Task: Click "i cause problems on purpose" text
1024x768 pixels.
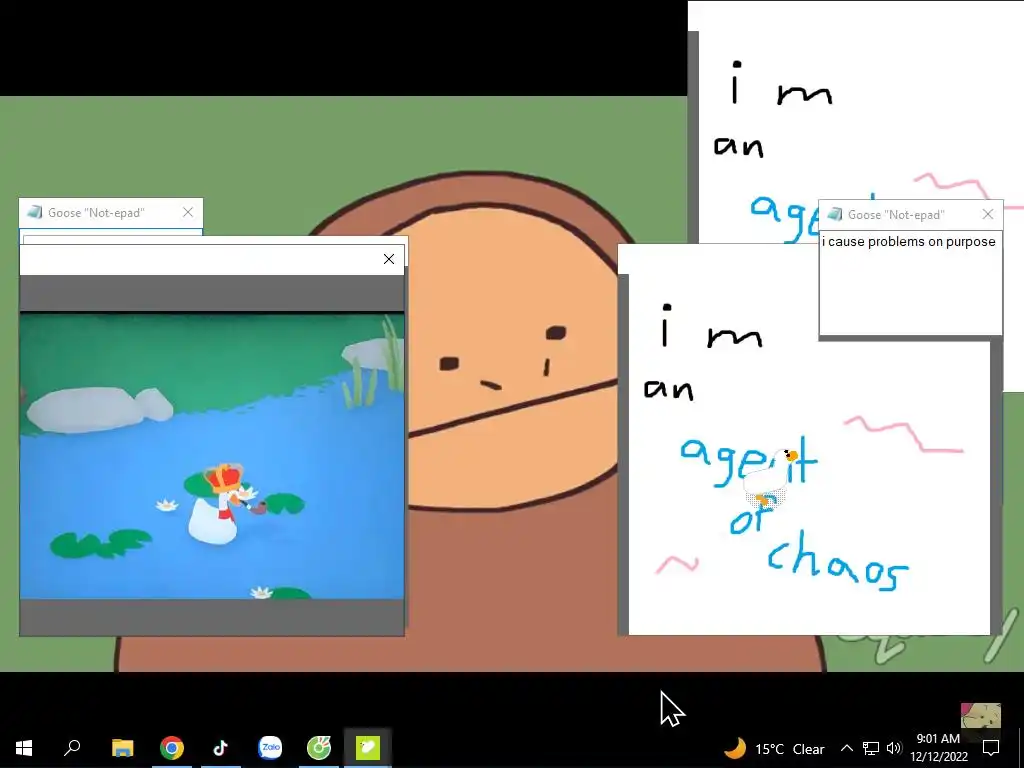Action: (x=908, y=242)
